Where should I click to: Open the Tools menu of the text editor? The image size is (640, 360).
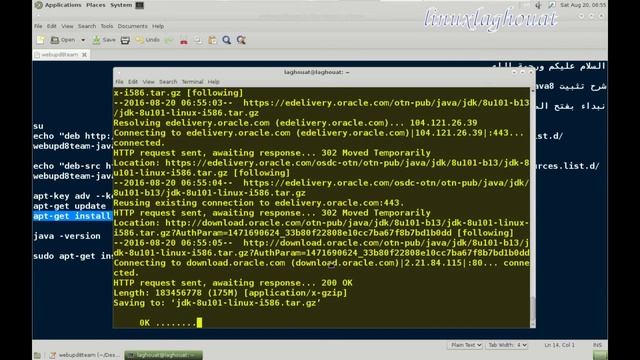pyautogui.click(x=107, y=26)
